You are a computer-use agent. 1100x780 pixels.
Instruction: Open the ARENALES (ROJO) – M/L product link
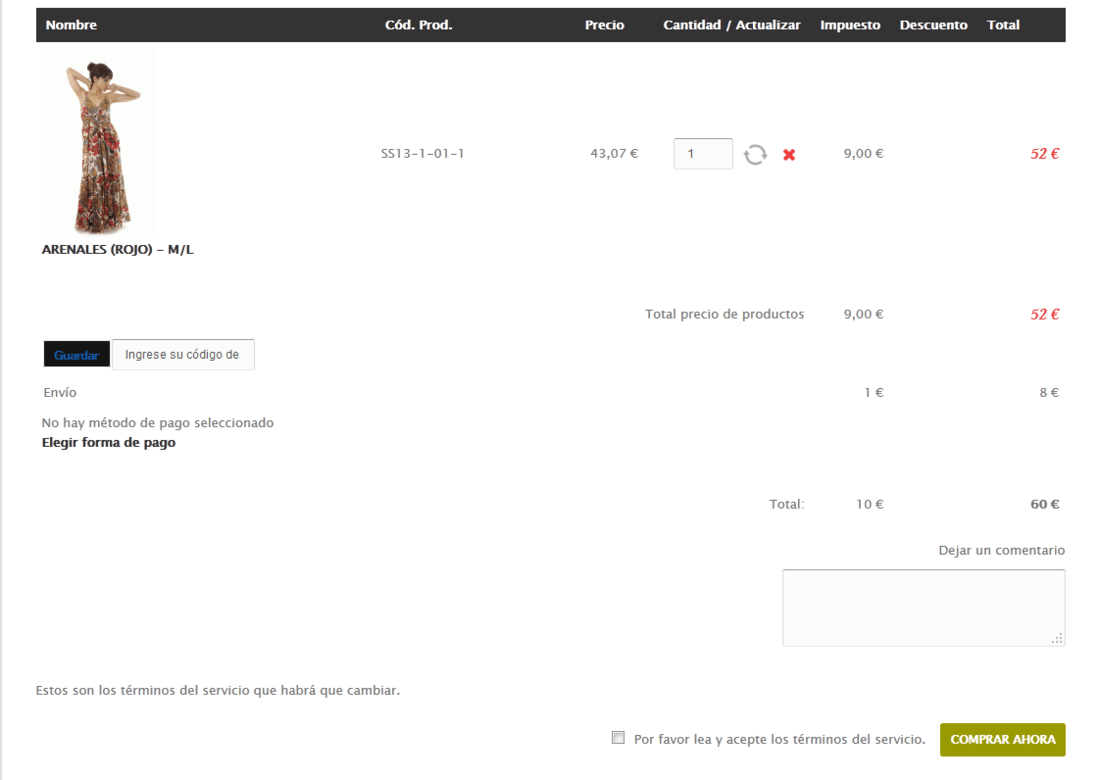click(117, 249)
